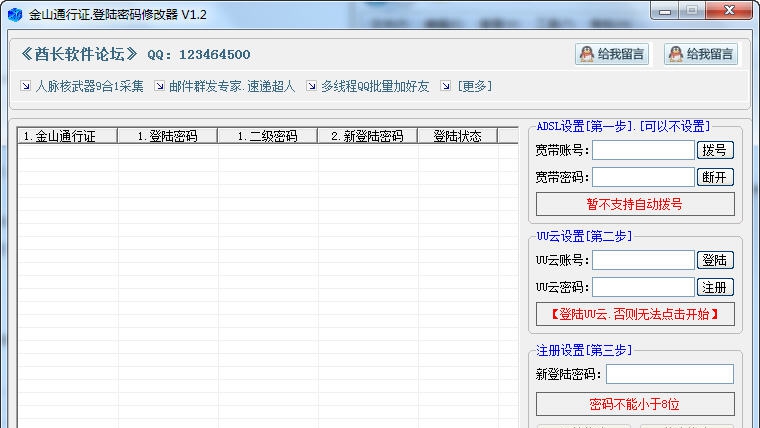Click the second 给我留言 button
Screen dimensions: 760x428
701,54
